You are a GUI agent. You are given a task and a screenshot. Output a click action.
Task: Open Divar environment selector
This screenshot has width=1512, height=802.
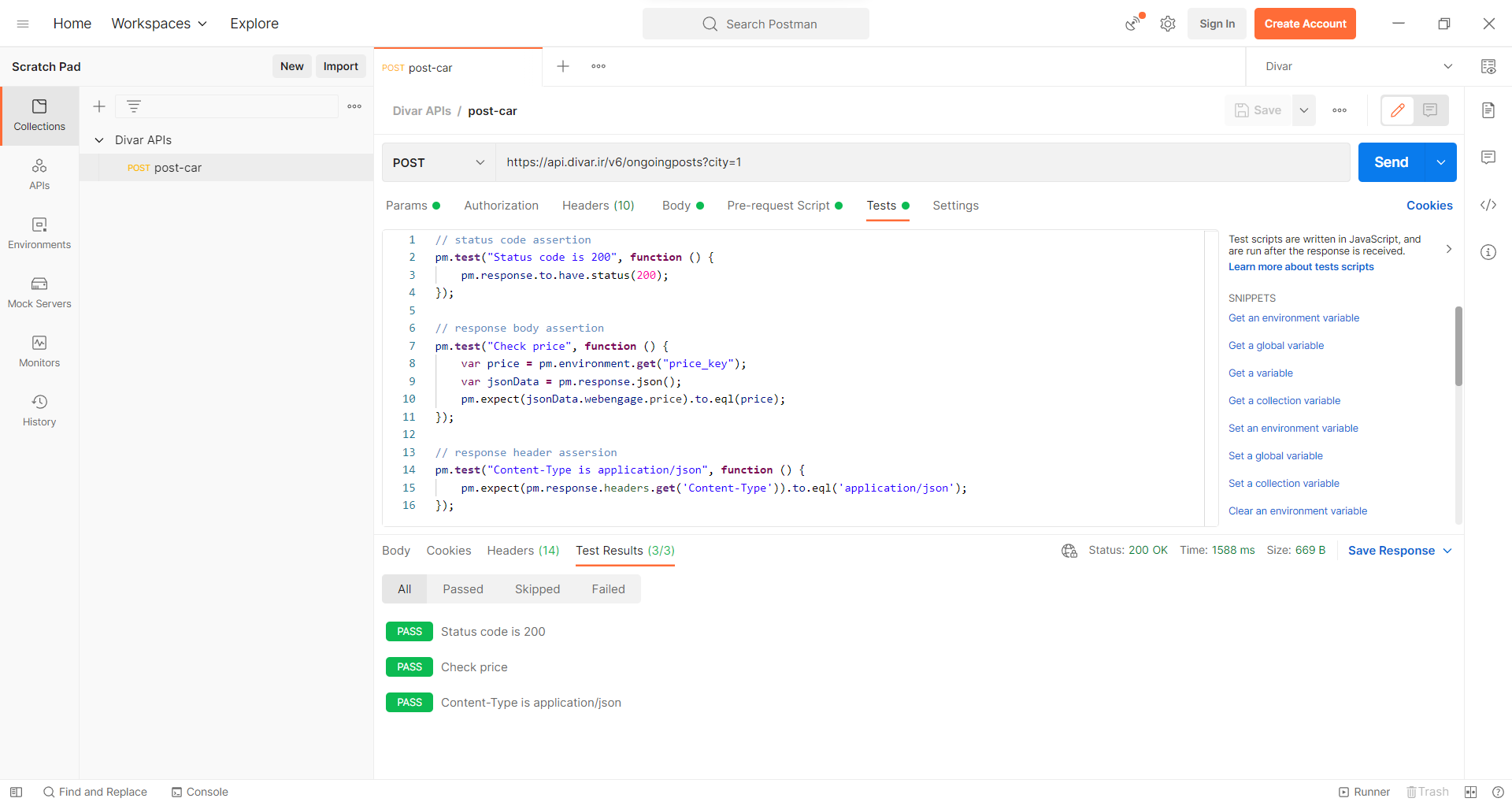(1359, 66)
